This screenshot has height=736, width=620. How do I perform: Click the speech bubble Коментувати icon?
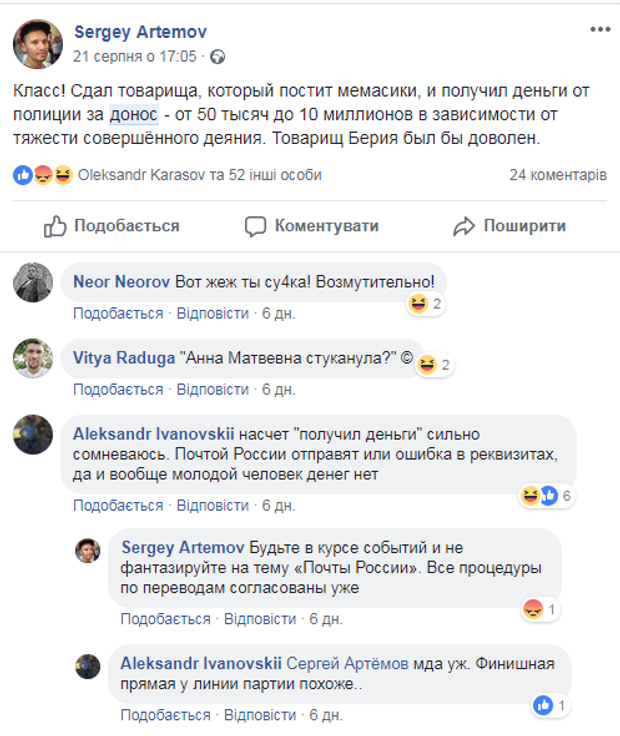[x=256, y=226]
